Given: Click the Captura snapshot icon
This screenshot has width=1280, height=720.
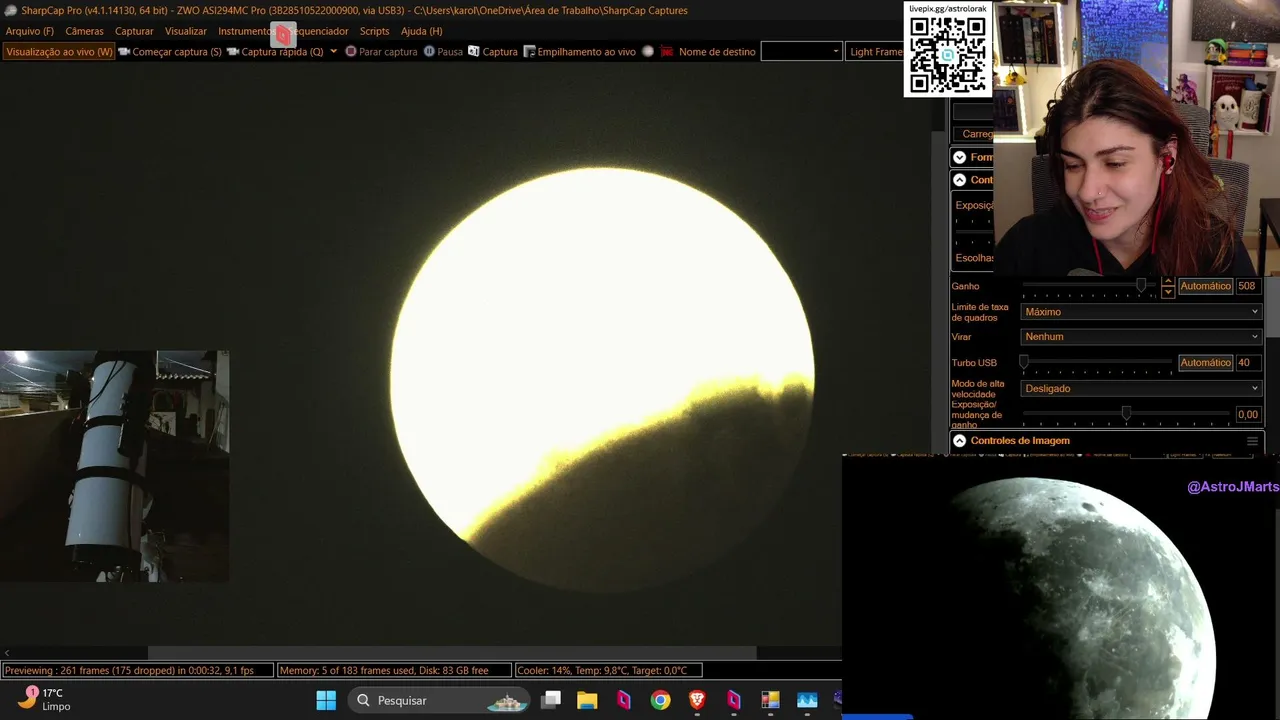Looking at the screenshot, I should coord(474,51).
